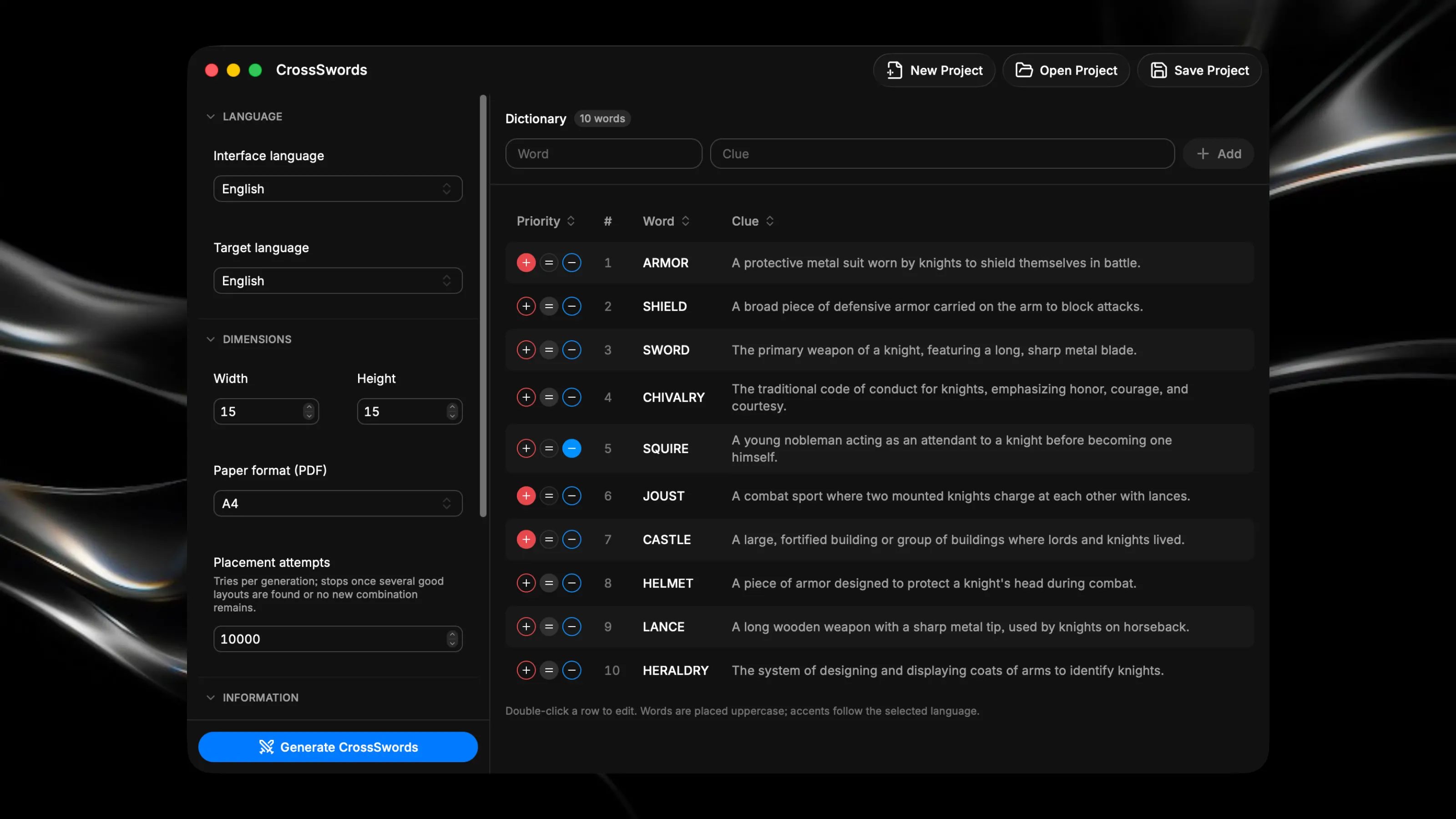Raise priority of SHIELD with plus icon
The image size is (1456, 819).
tap(526, 306)
